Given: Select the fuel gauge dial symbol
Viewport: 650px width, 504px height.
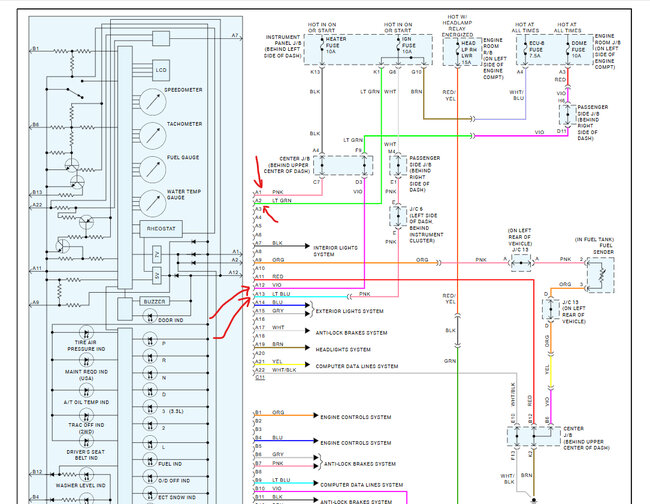Looking at the screenshot, I should click(x=153, y=170).
